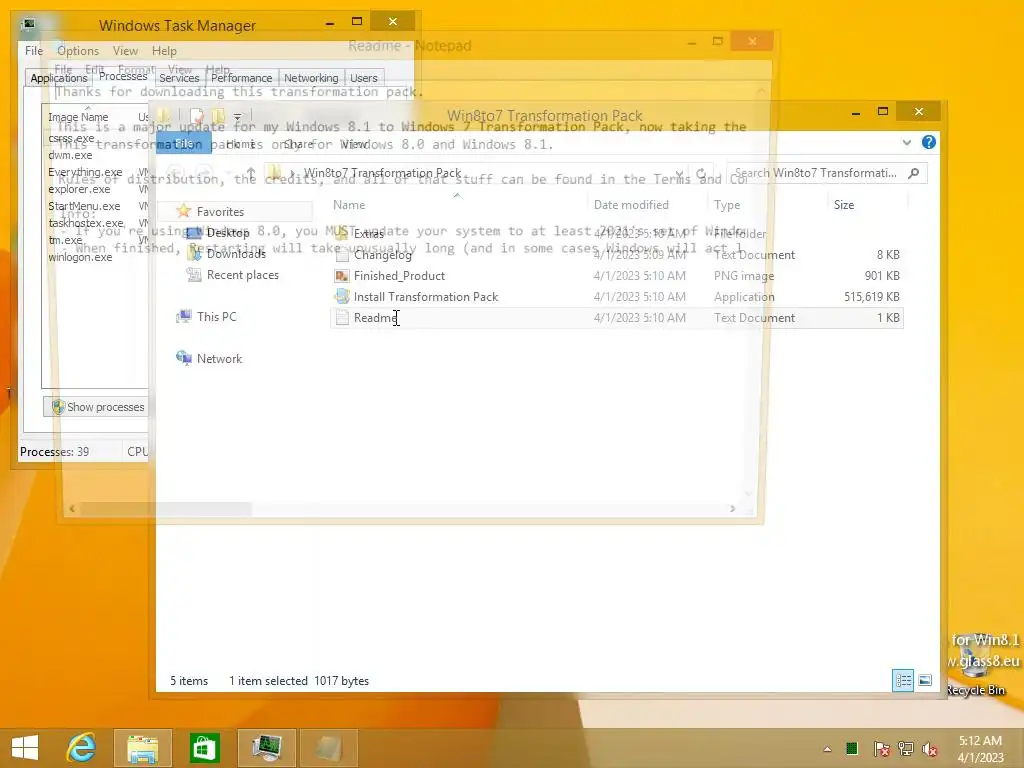
Task: Open the Share ribbon tab in Explorer
Action: pyautogui.click(x=298, y=144)
